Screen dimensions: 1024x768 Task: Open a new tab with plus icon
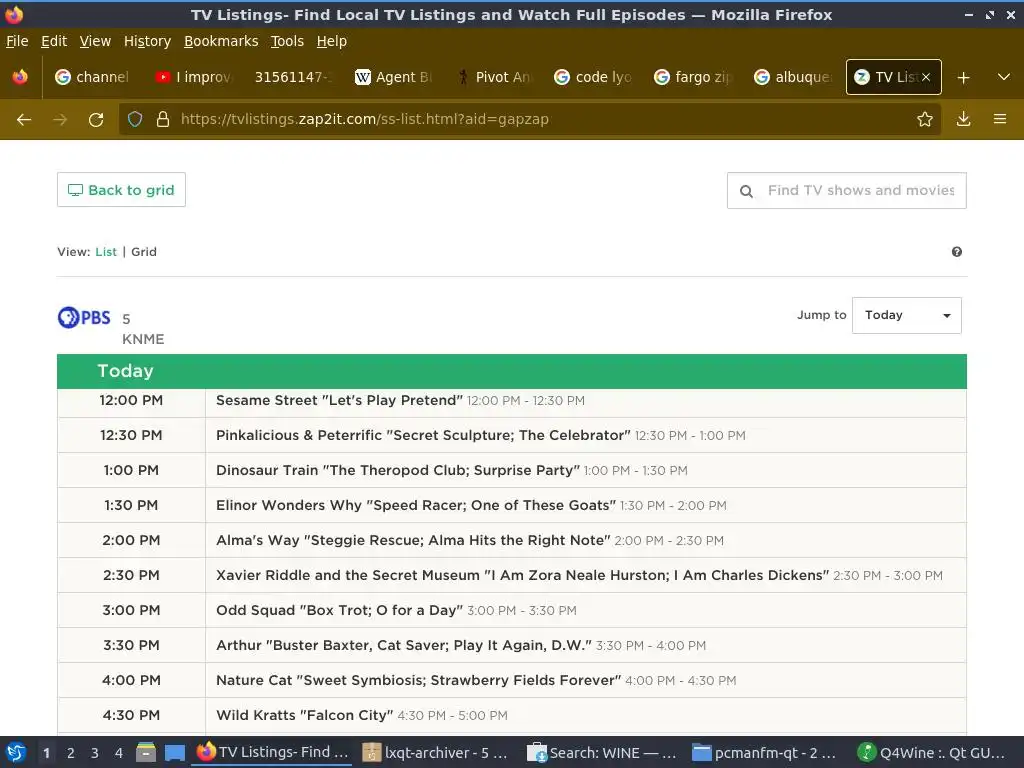pyautogui.click(x=963, y=78)
